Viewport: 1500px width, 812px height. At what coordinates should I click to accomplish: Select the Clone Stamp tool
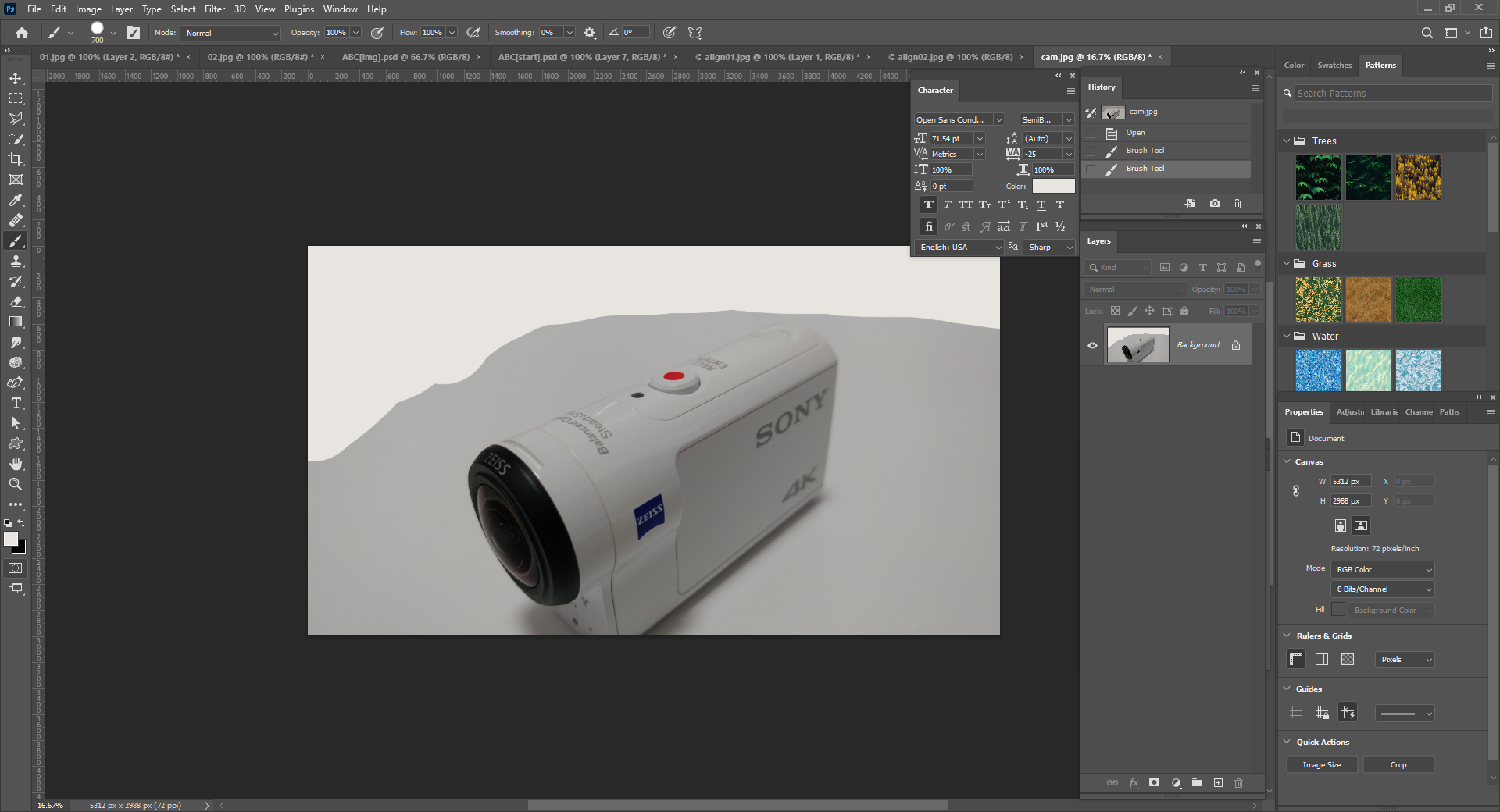[16, 261]
